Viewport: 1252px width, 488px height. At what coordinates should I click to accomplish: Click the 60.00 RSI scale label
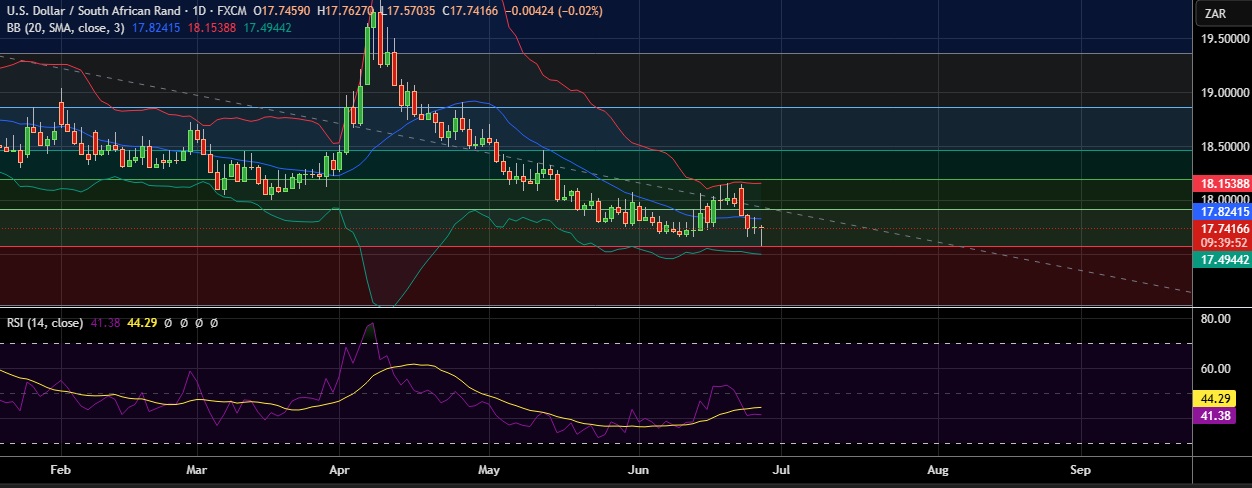click(x=1215, y=368)
